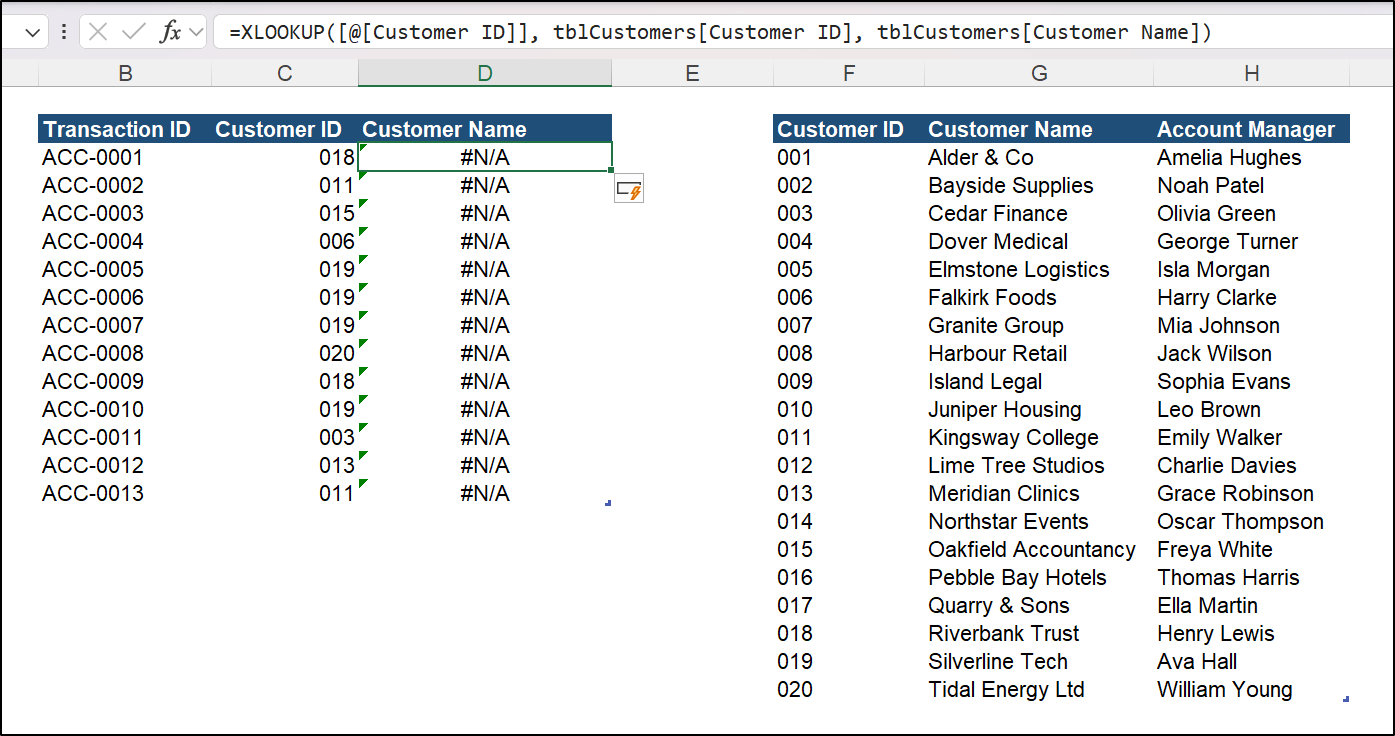The width and height of the screenshot is (1395, 736).
Task: Click the Customer Name header above #N/A cells
Action: [485, 129]
